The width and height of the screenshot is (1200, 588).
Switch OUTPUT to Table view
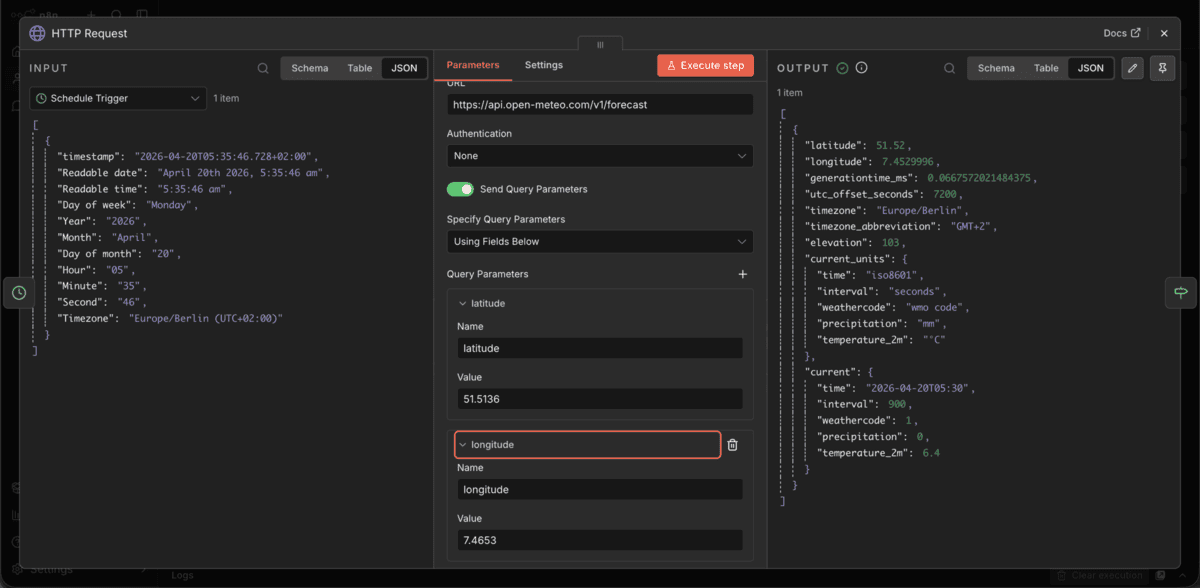tap(1046, 67)
